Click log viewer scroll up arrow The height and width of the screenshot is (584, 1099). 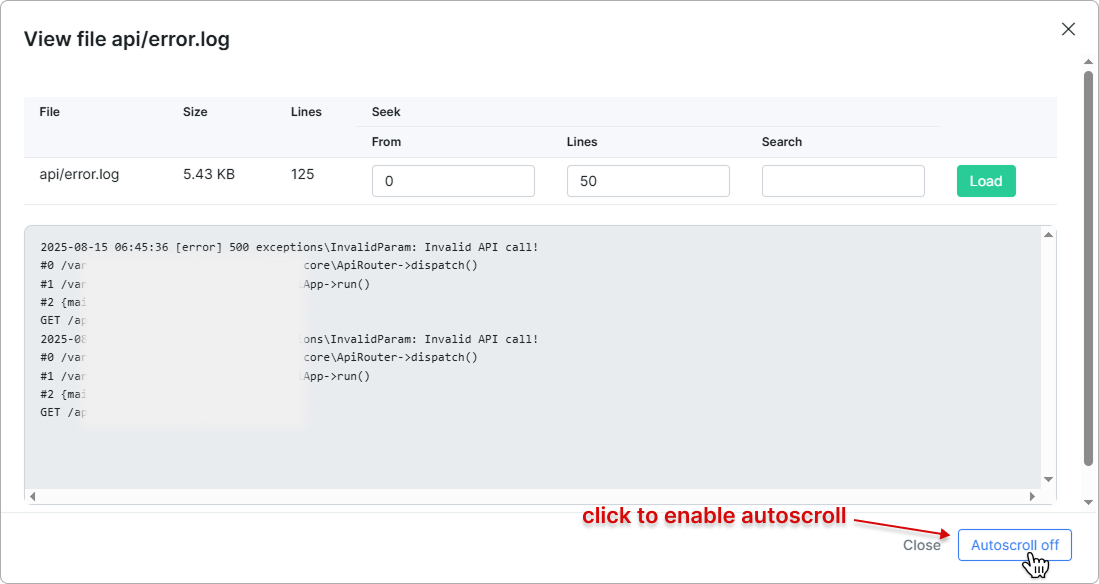(x=1048, y=235)
